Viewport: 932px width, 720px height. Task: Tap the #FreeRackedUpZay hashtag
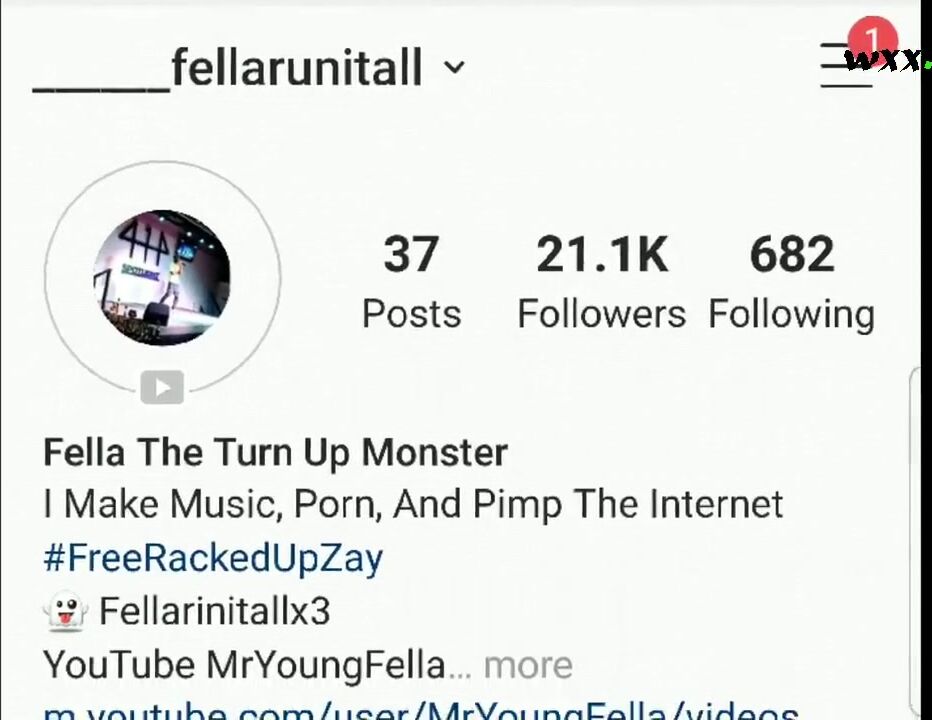tap(213, 559)
